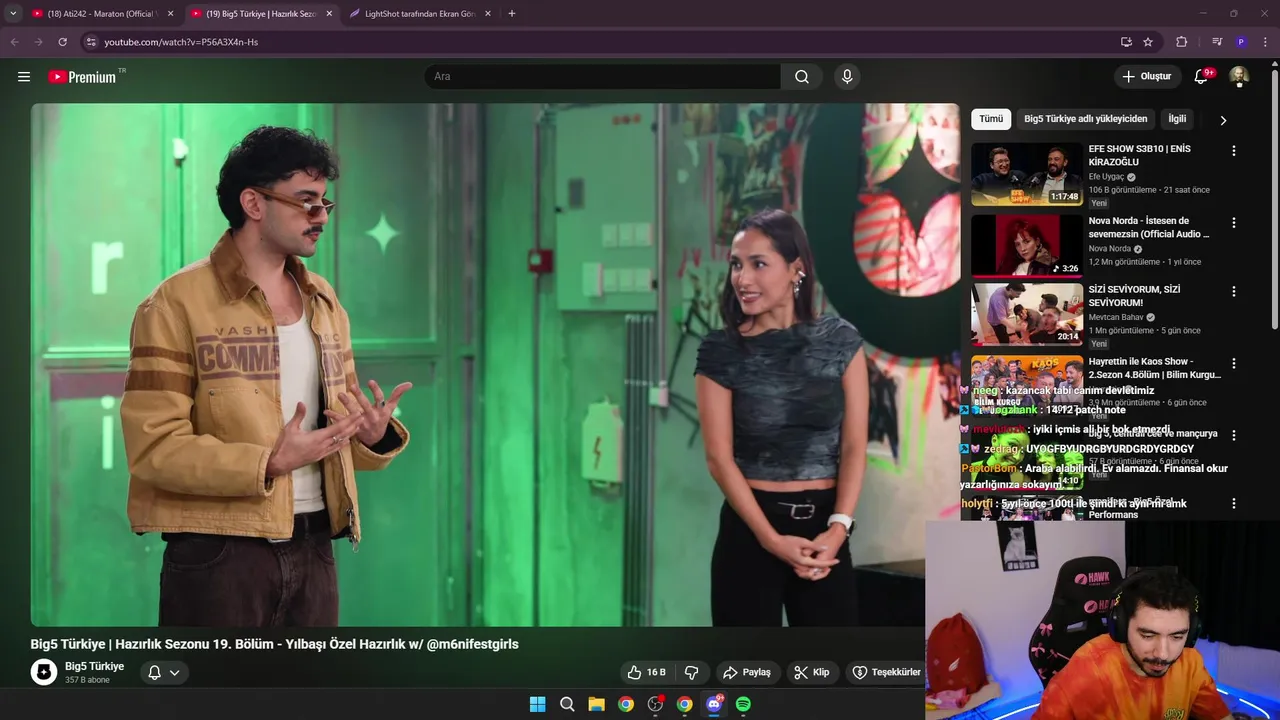Viewport: 1280px width, 720px height.
Task: Open Spotify from the taskbar
Action: pos(743,704)
